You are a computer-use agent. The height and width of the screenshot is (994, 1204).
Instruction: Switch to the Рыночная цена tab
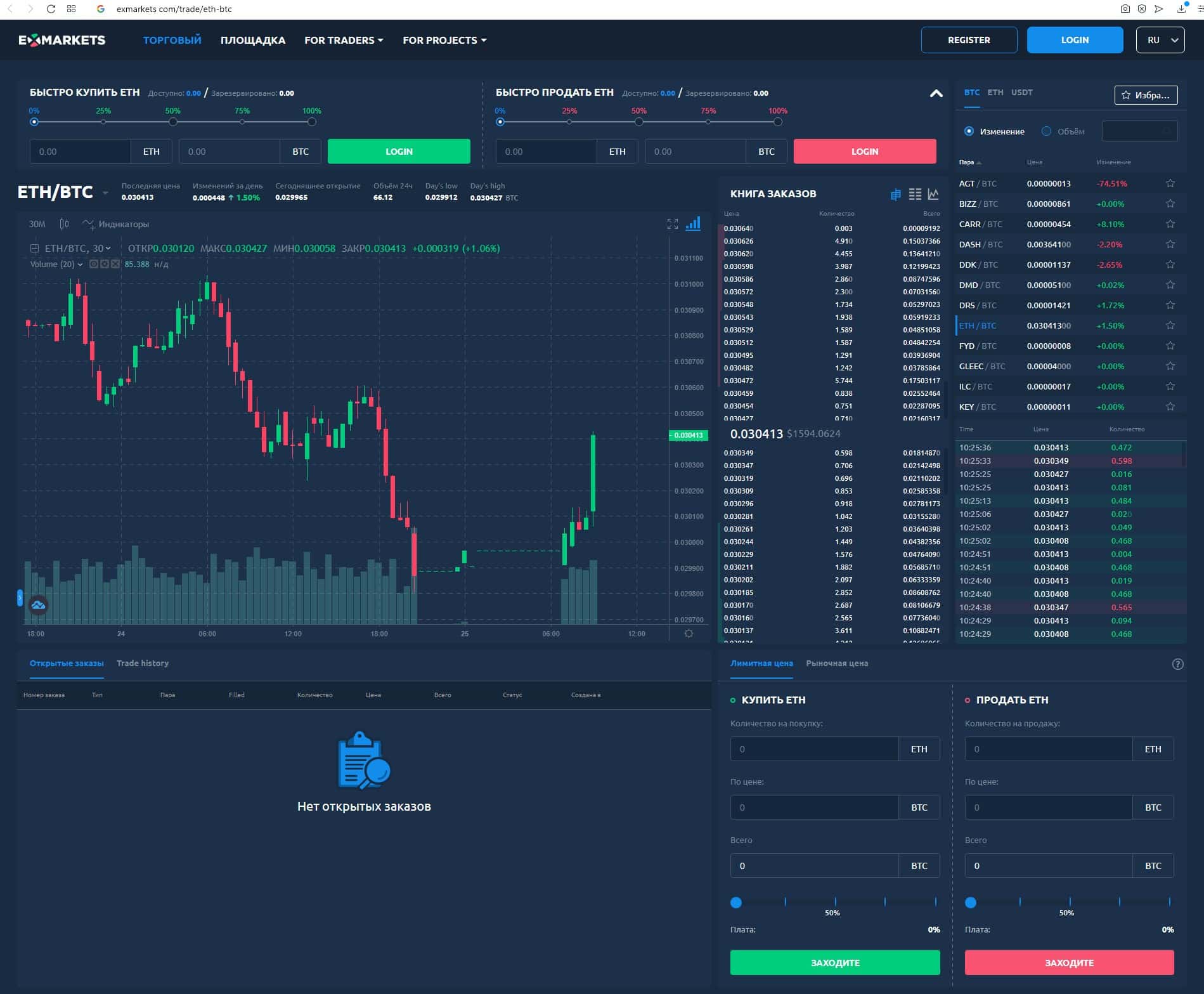pos(837,663)
